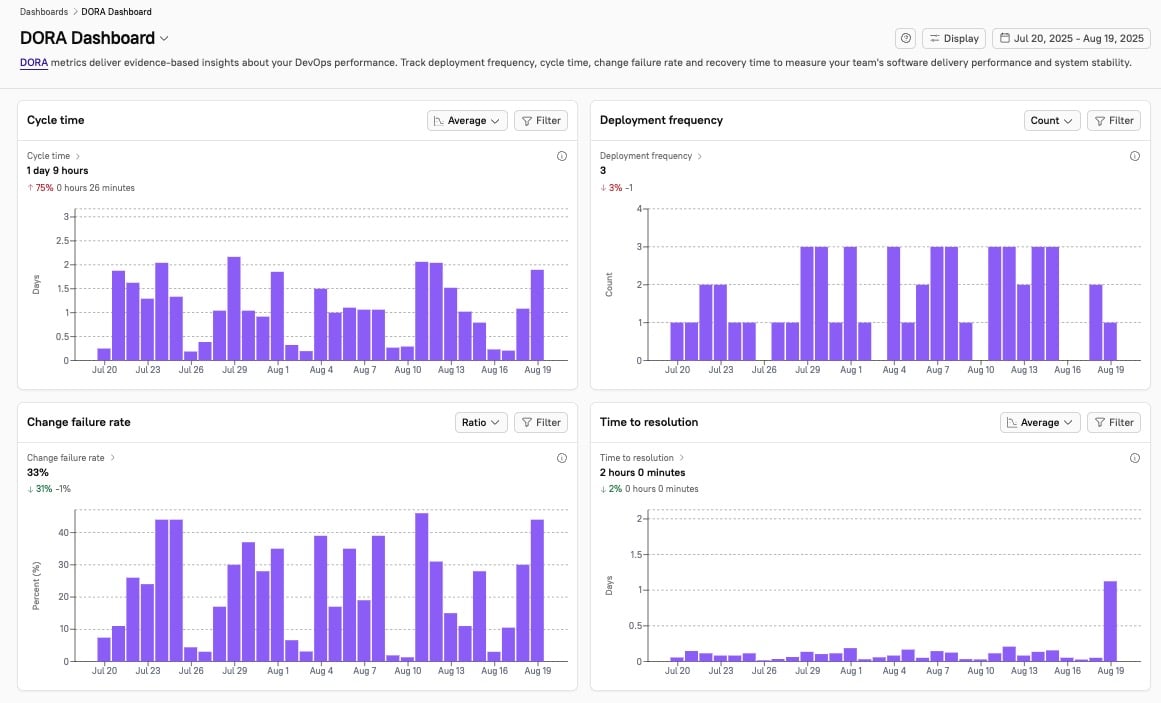Click Filter button in Deployment frequency panel
Viewport: 1161px width, 703px height.
[x=1114, y=121]
